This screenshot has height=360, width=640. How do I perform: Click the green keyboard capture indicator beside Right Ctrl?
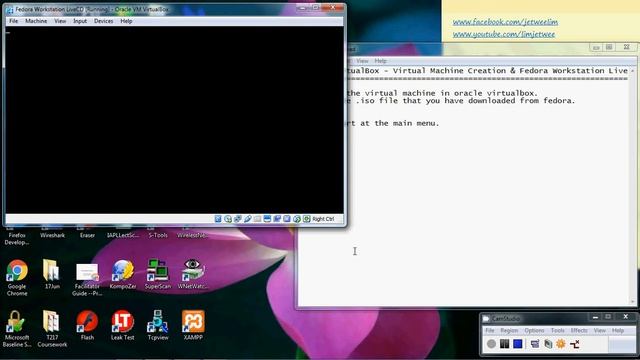point(307,219)
